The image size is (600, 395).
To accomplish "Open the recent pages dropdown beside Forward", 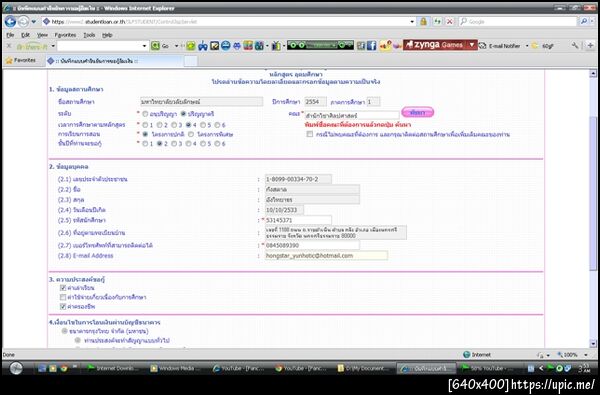I will 34,22.
